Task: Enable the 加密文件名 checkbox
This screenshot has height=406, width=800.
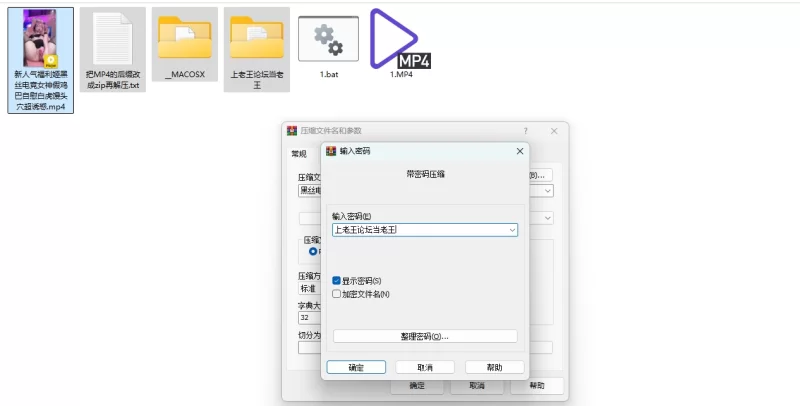Action: [x=337, y=294]
